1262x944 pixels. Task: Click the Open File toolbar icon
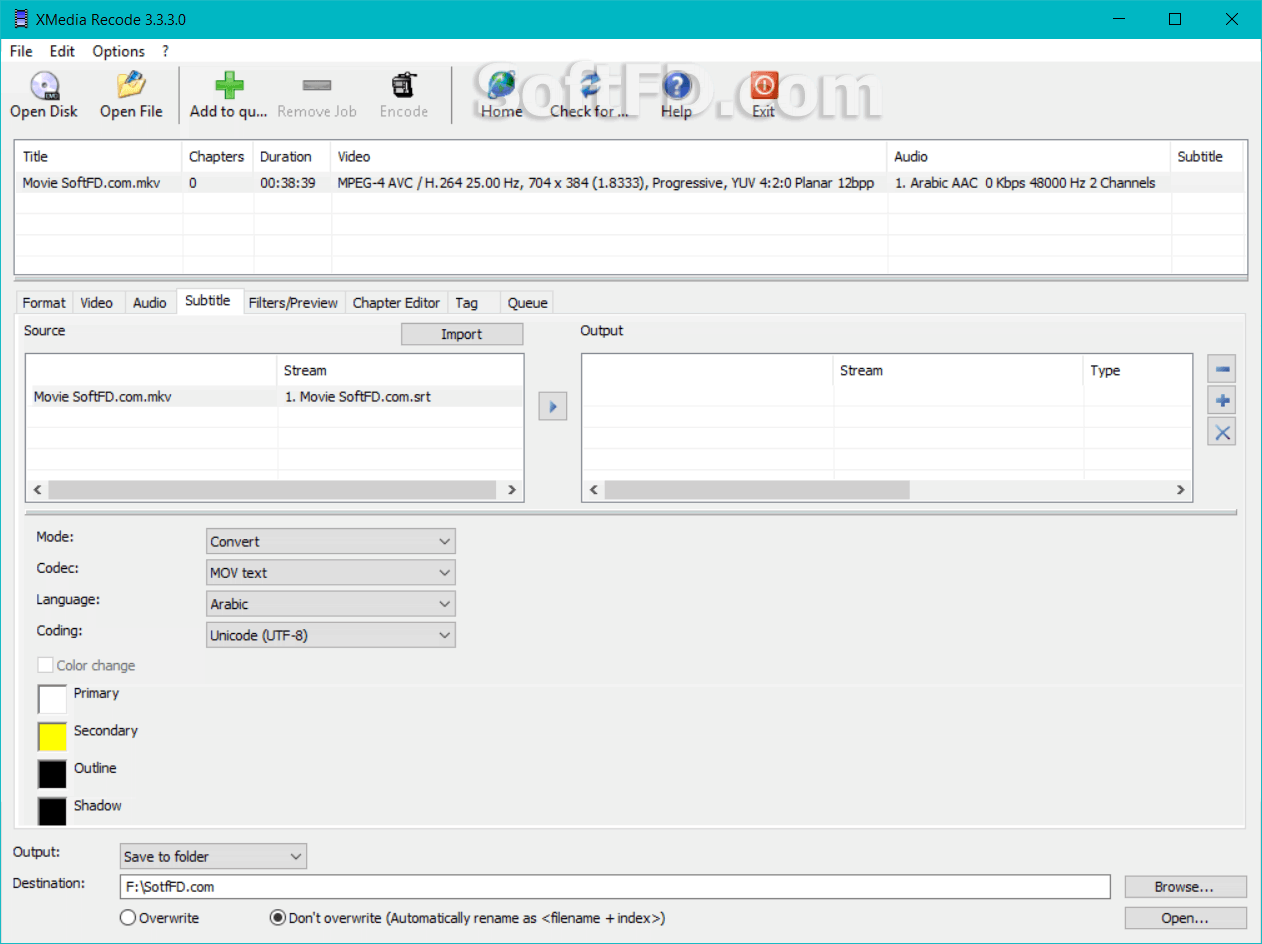tap(131, 85)
